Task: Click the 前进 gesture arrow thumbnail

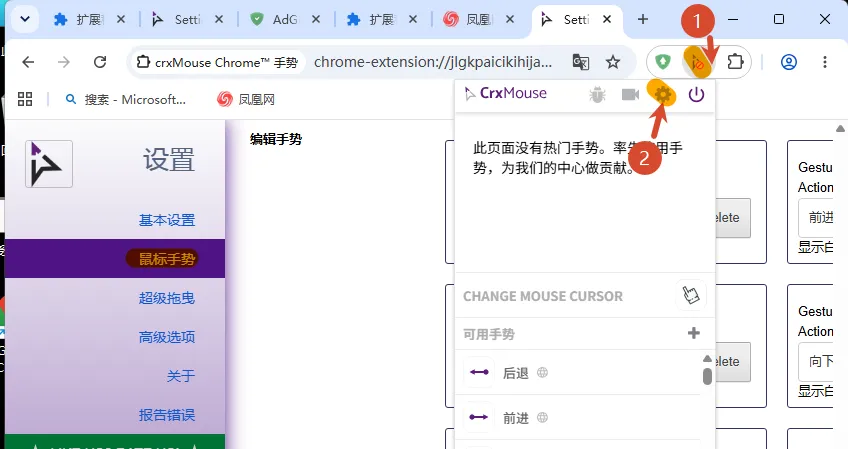Action: coord(479,417)
